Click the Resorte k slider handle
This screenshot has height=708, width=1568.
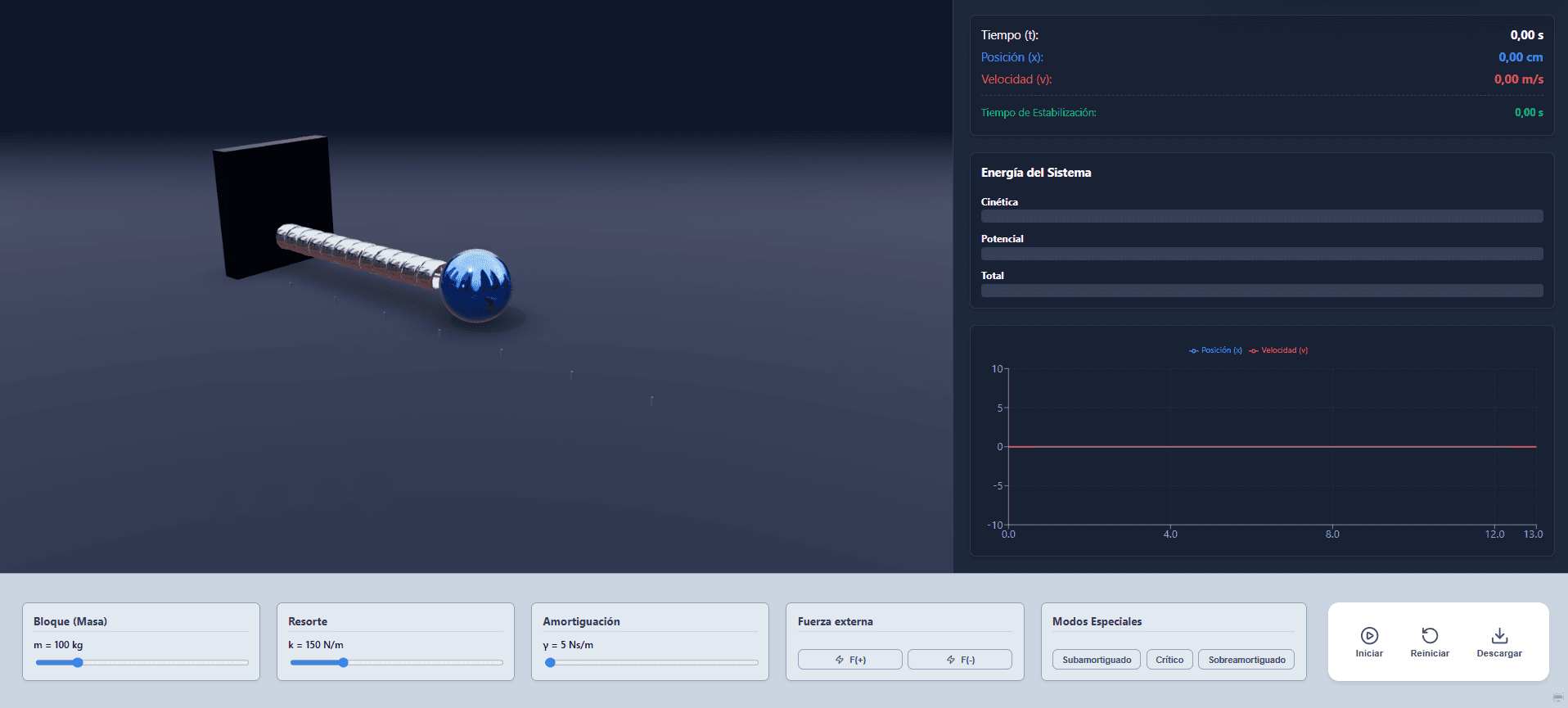[343, 663]
